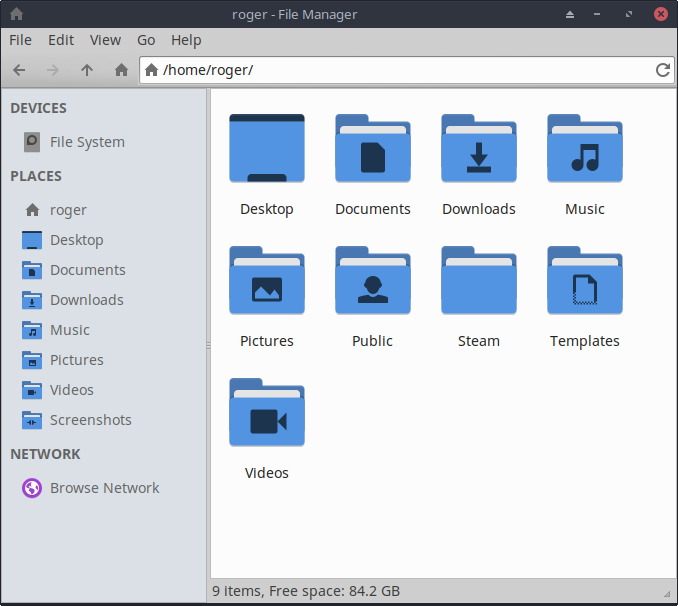The width and height of the screenshot is (678, 606).
Task: Click the Public folder name label
Action: 372,341
